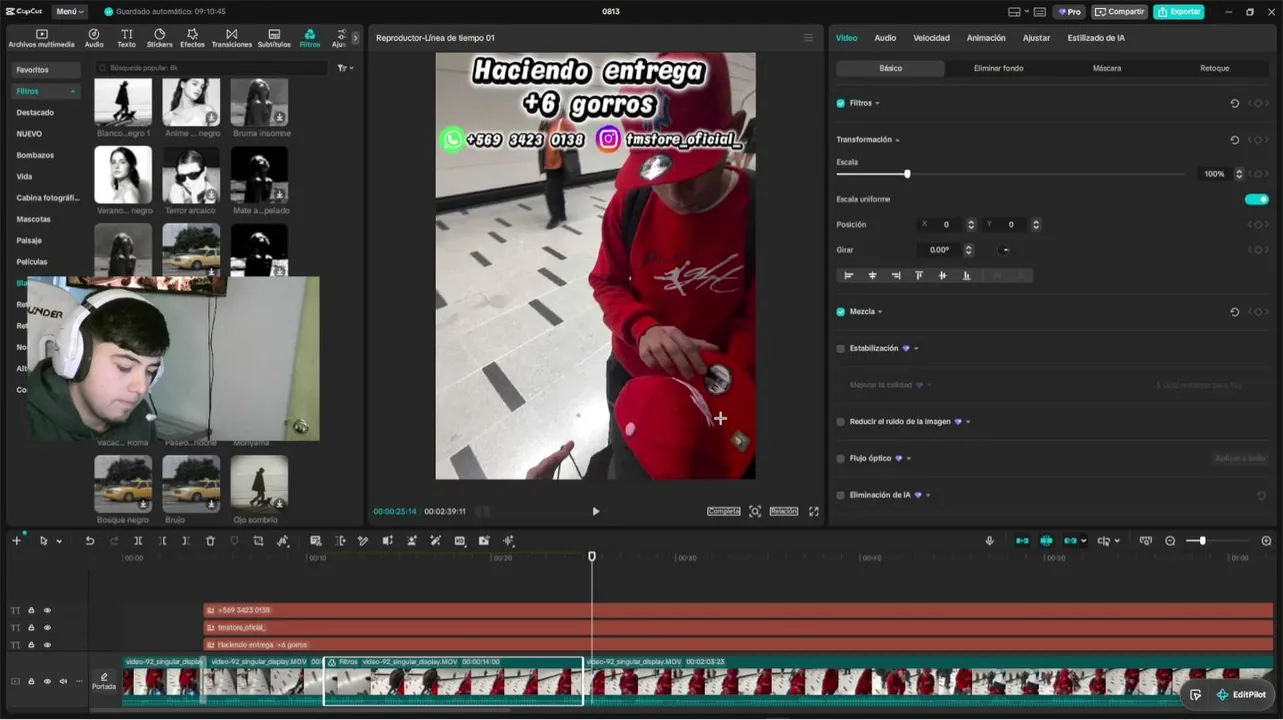Click the undo arrow in timeline toolbar
Viewport: 1283px width, 720px height.
[90, 541]
